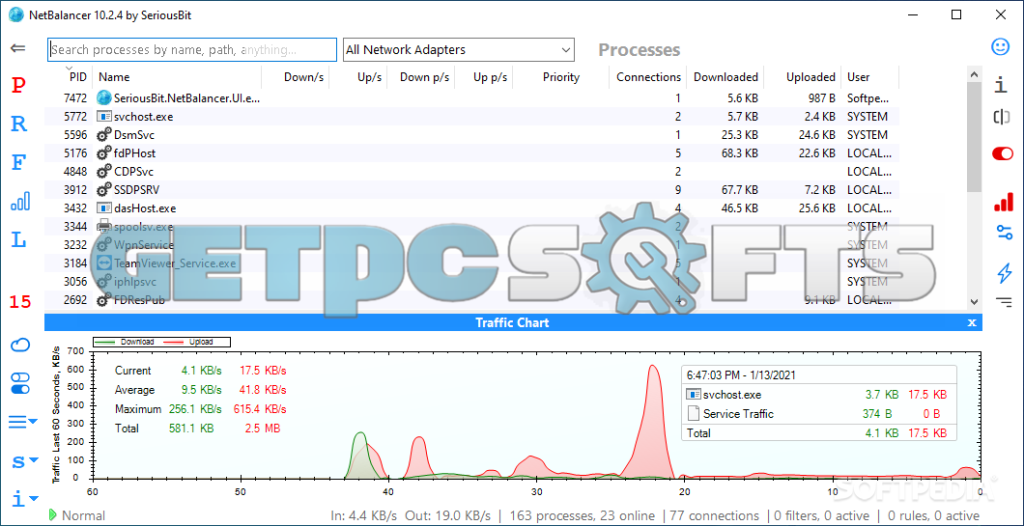1024x526 pixels.
Task: Select the SSDPSRV process row
Action: [x=472, y=190]
